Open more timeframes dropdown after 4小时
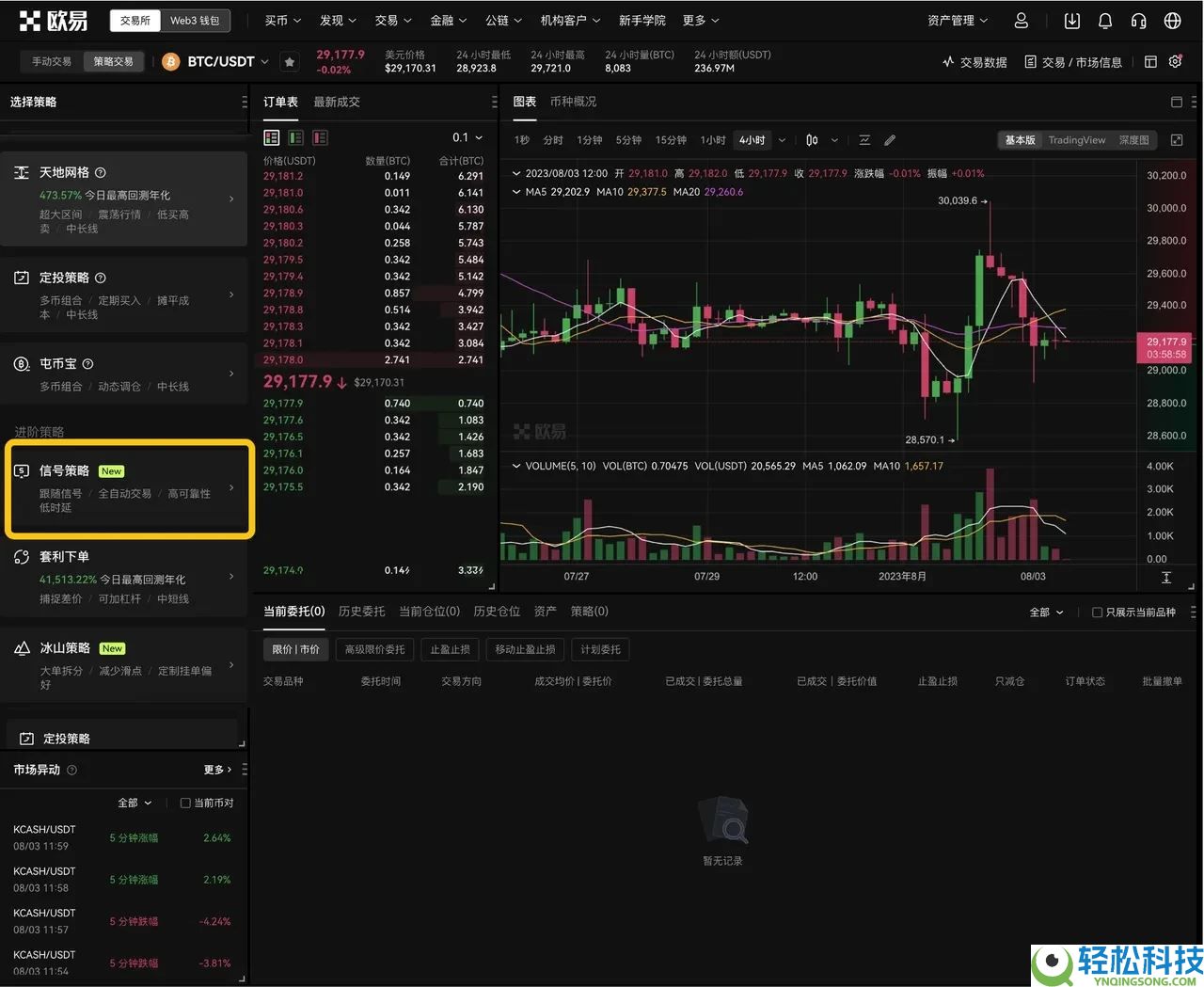Screen dimensions: 1204x987 point(782,140)
